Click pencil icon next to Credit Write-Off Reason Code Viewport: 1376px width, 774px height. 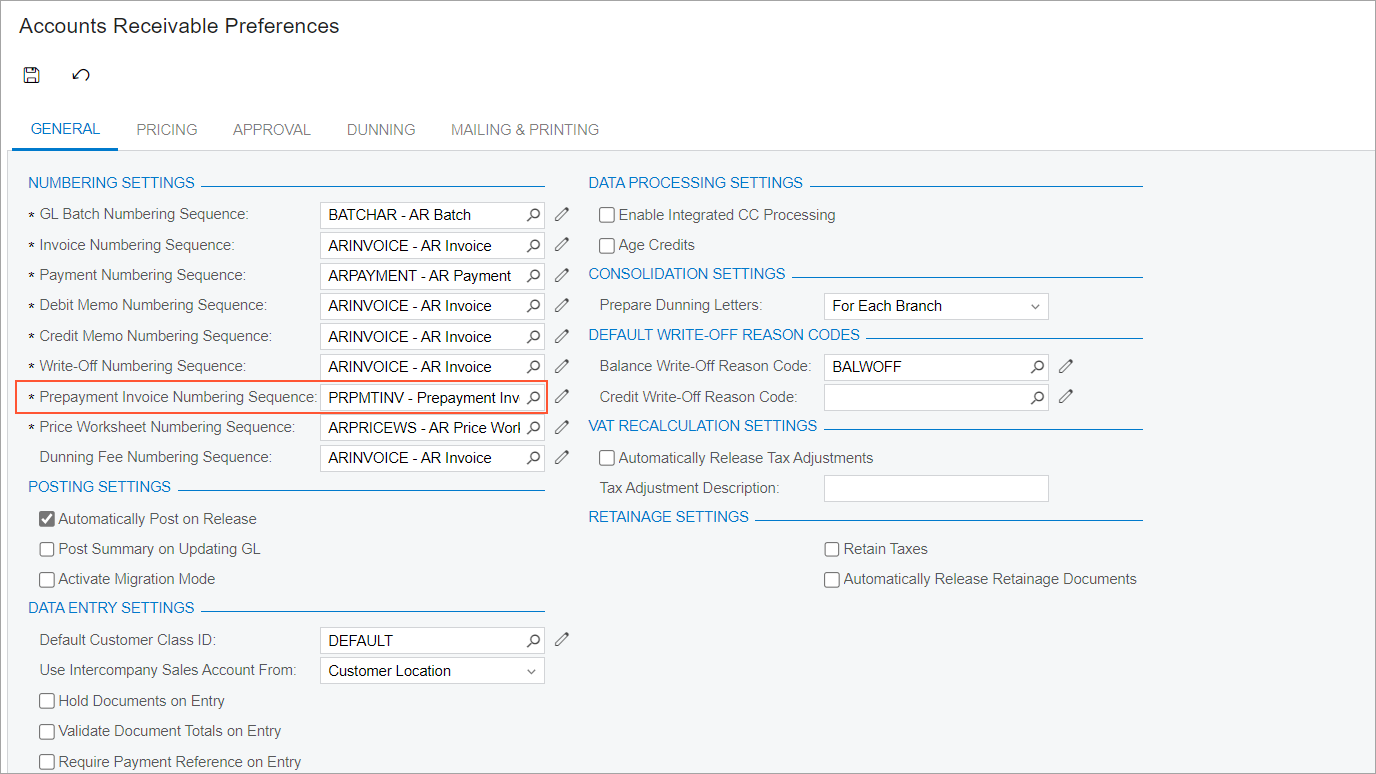1066,397
